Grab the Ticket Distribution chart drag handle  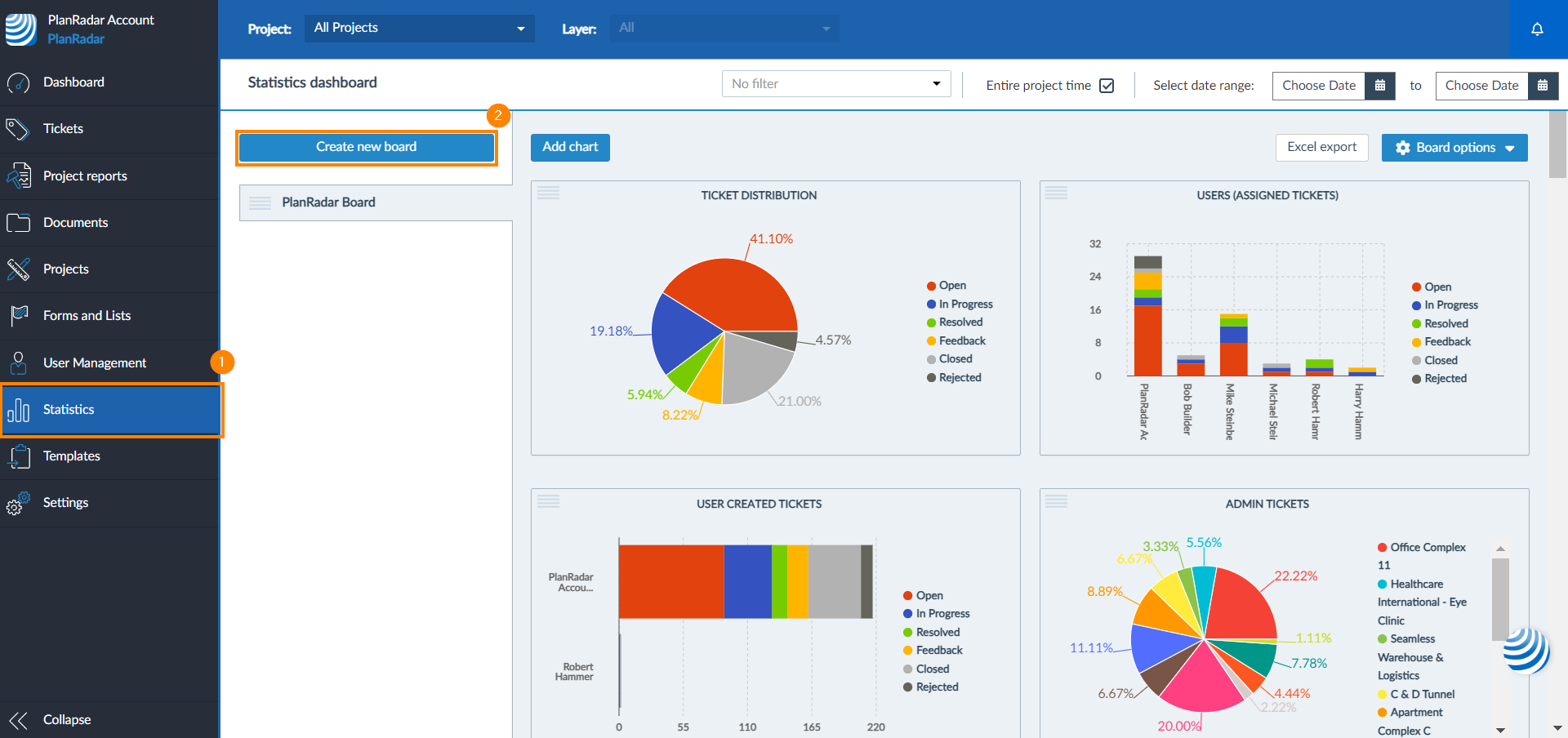pos(549,193)
